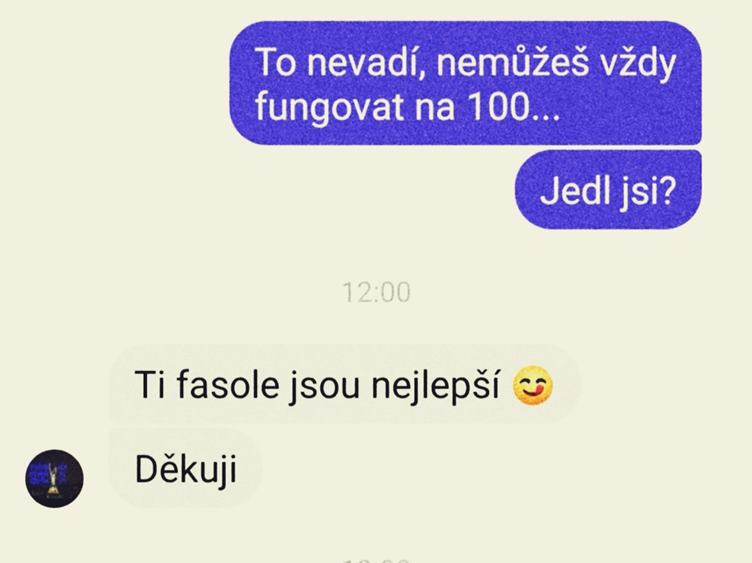This screenshot has width=752, height=563.
Task: Click the word 'nevadí' in top bubble
Action: pyautogui.click(x=365, y=63)
